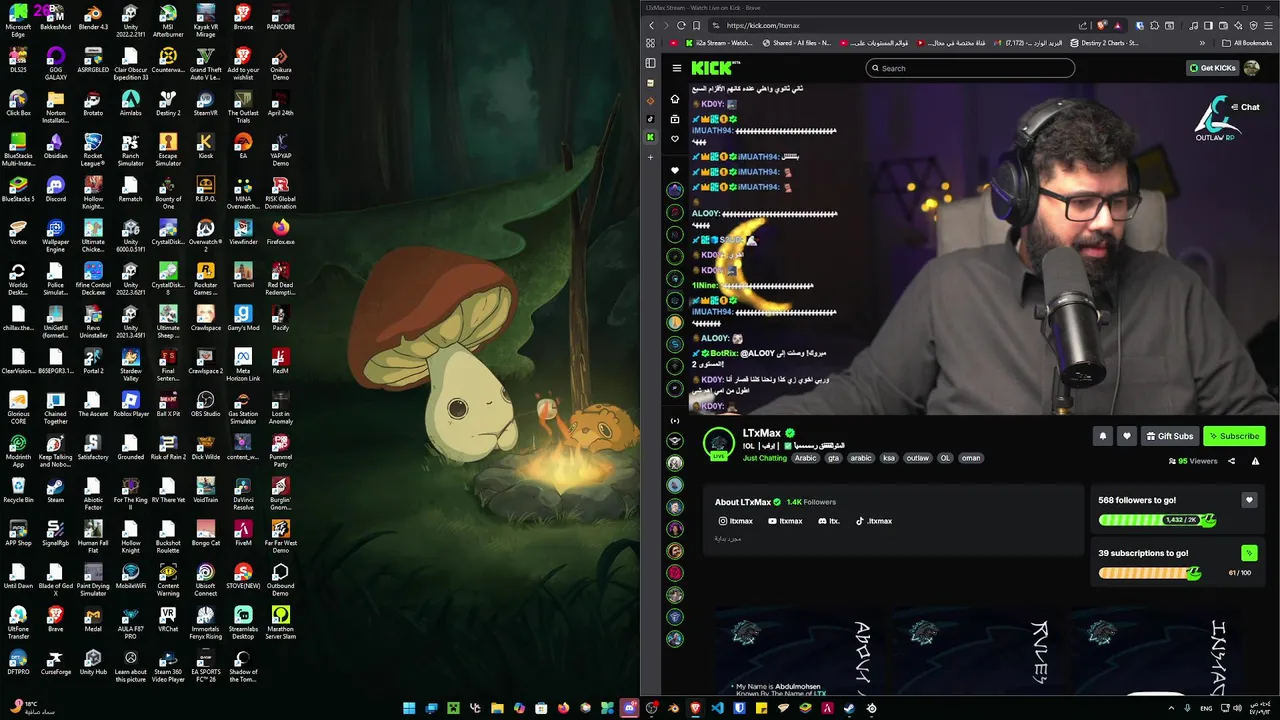This screenshot has height=720, width=1280.
Task: Open Discord from the taskbar
Action: pos(629,708)
